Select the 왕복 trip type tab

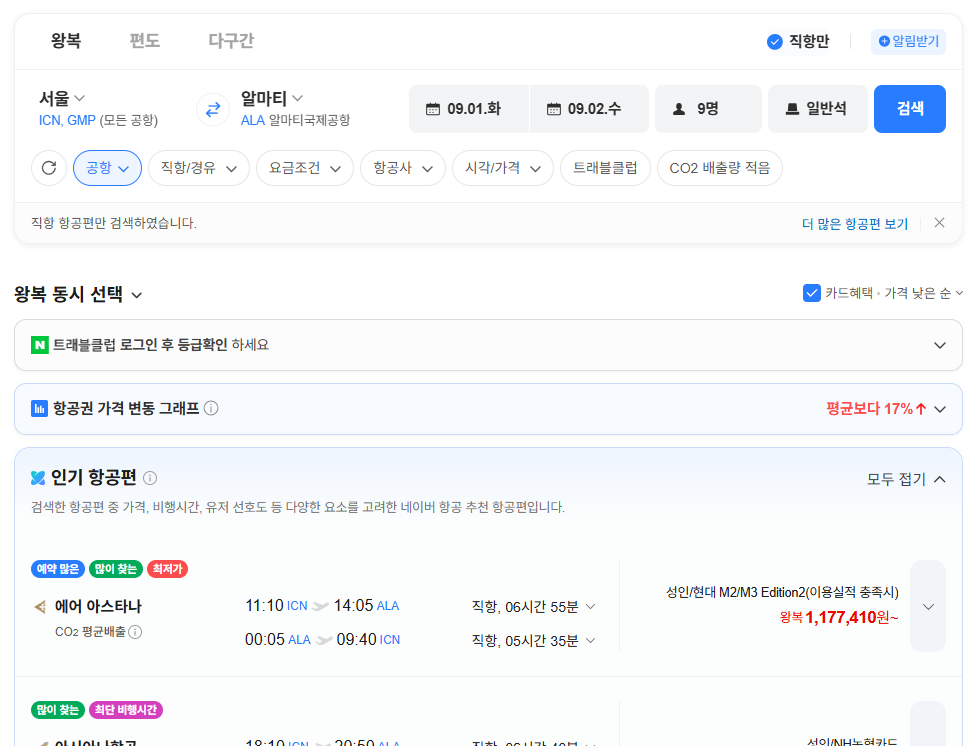(x=66, y=41)
